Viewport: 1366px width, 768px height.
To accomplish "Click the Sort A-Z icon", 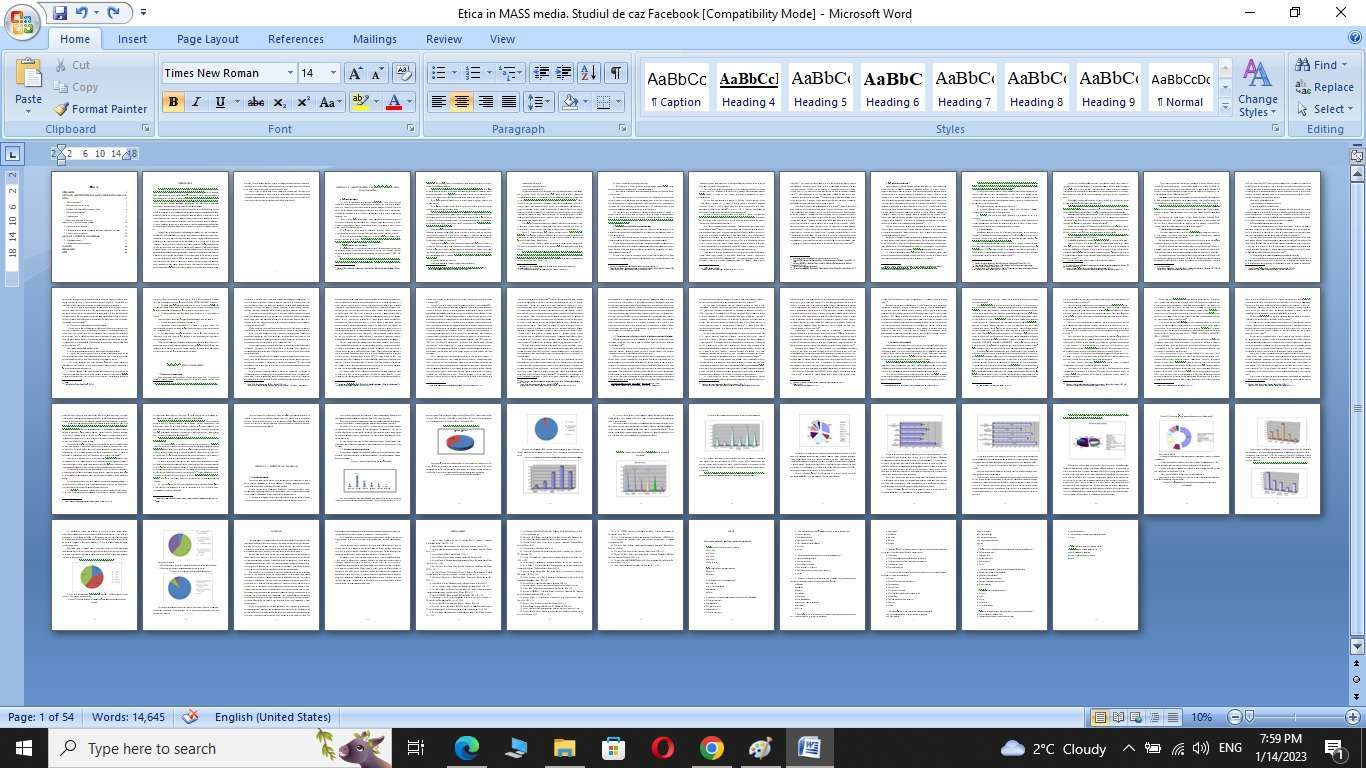I will [x=589, y=73].
